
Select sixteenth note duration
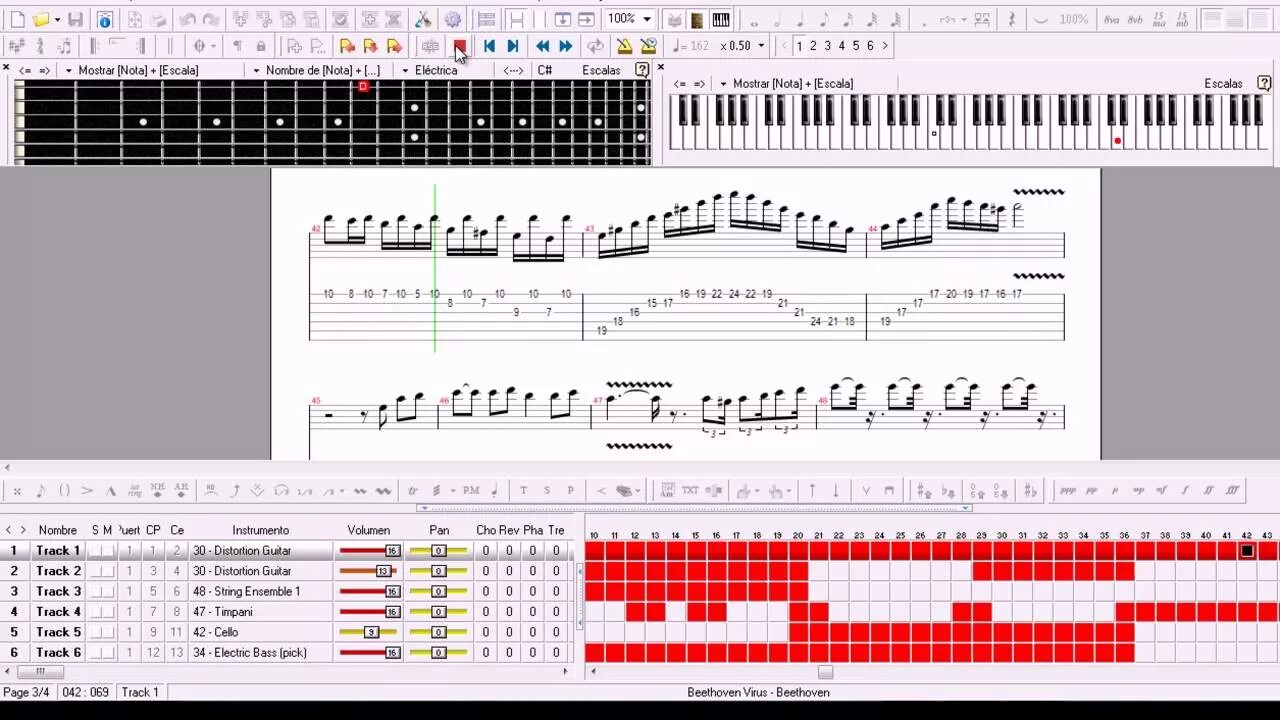(x=849, y=20)
